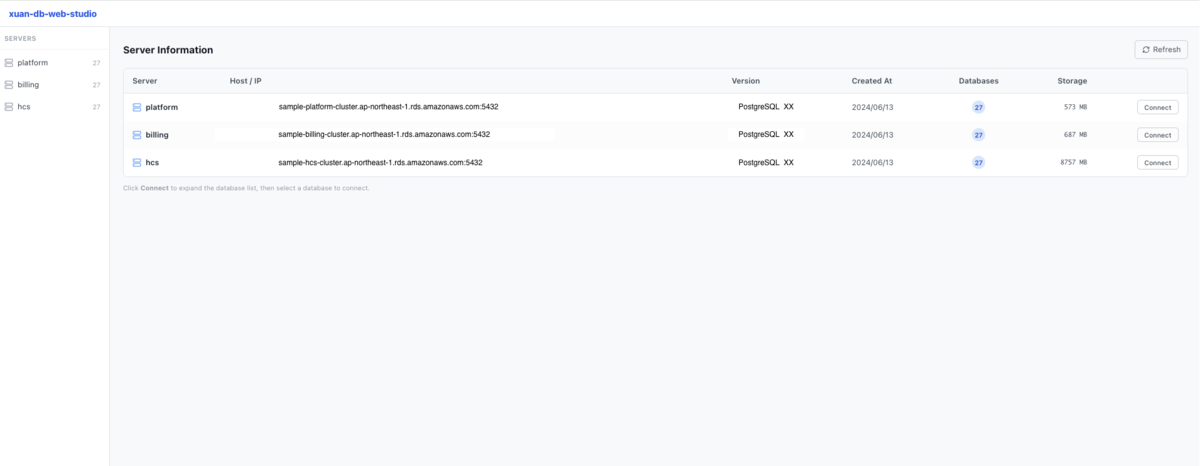1200x466 pixels.
Task: Click the billing name in table row
Action: tap(157, 135)
